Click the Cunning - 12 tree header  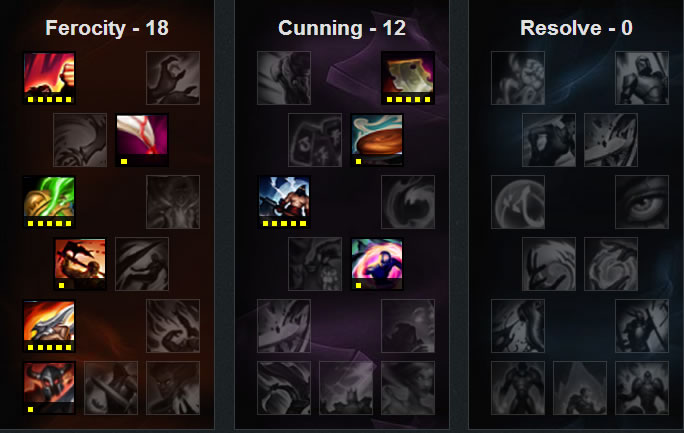342,28
